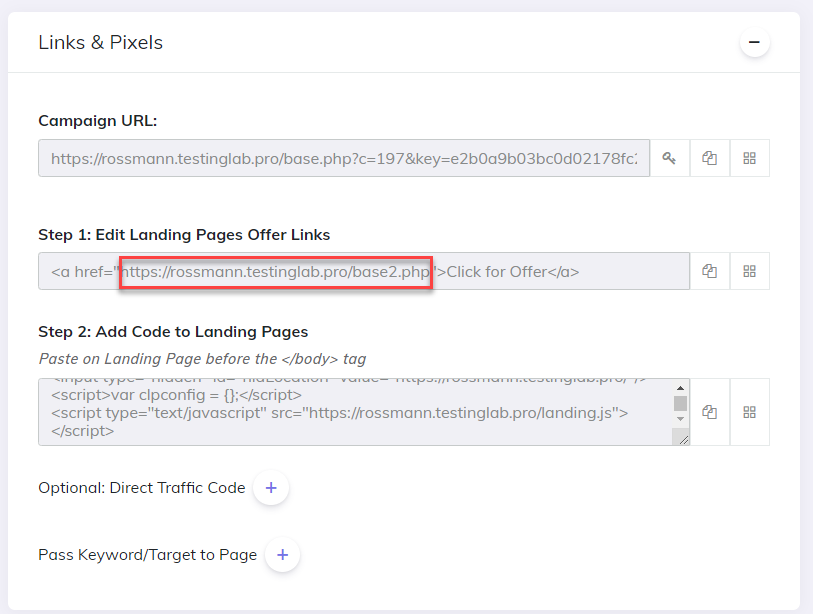This screenshot has width=813, height=614.
Task: Expand Optional Direct Traffic Code section
Action: point(271,487)
